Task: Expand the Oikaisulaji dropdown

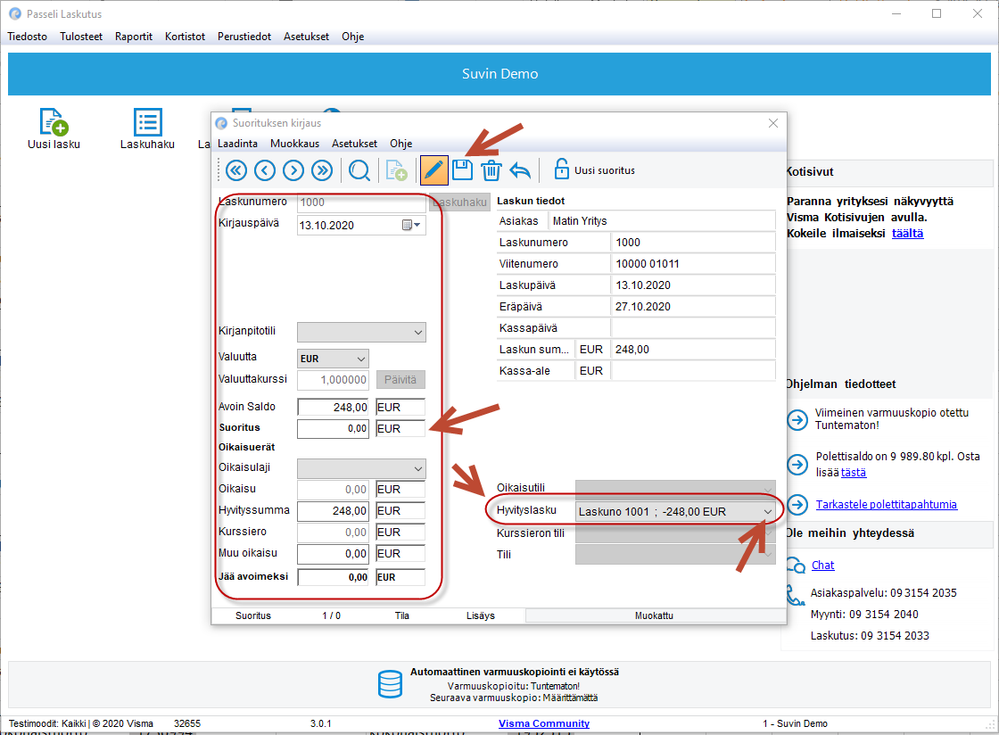Action: click(x=418, y=469)
